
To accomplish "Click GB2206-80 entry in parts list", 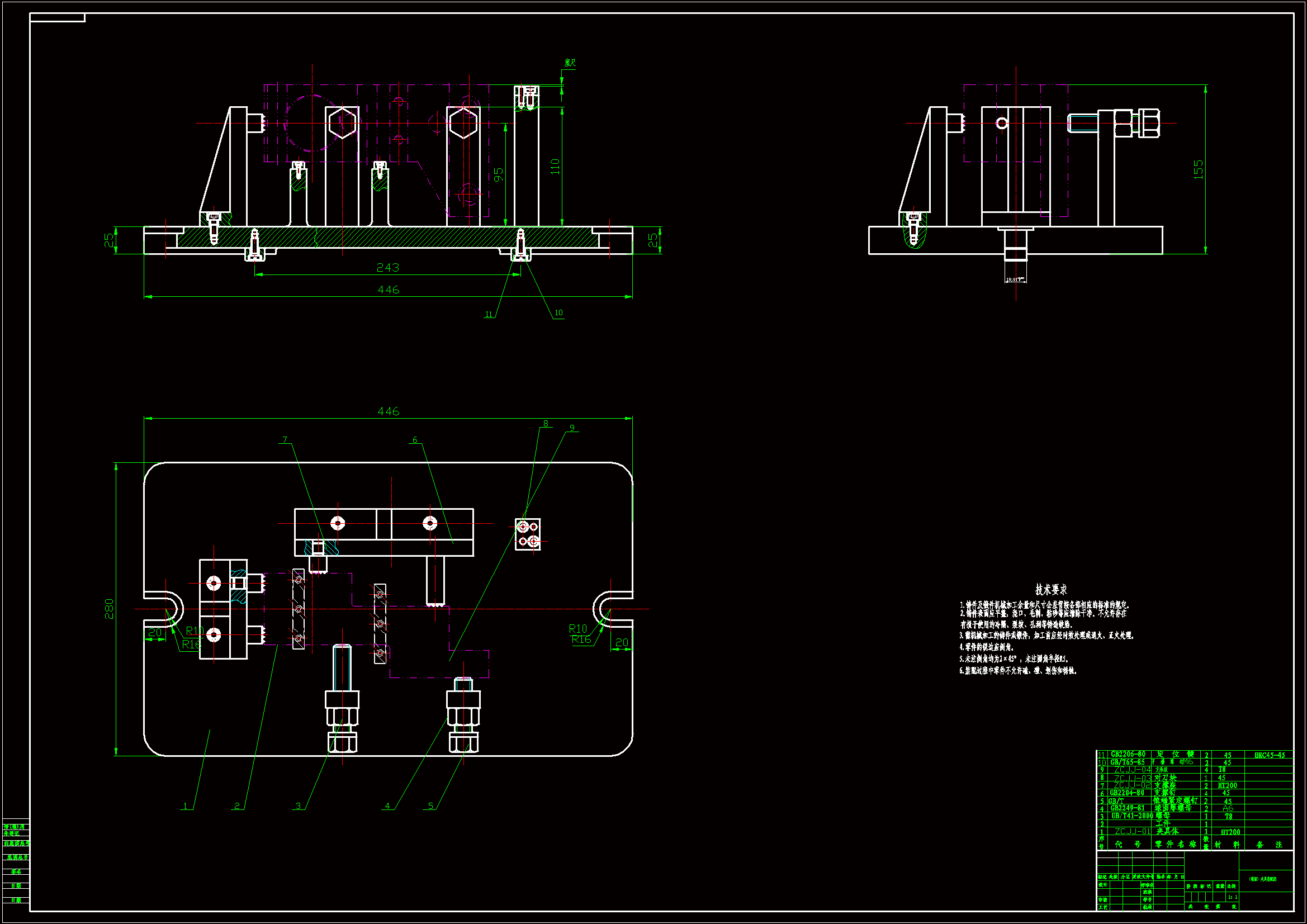I will click(x=1128, y=754).
